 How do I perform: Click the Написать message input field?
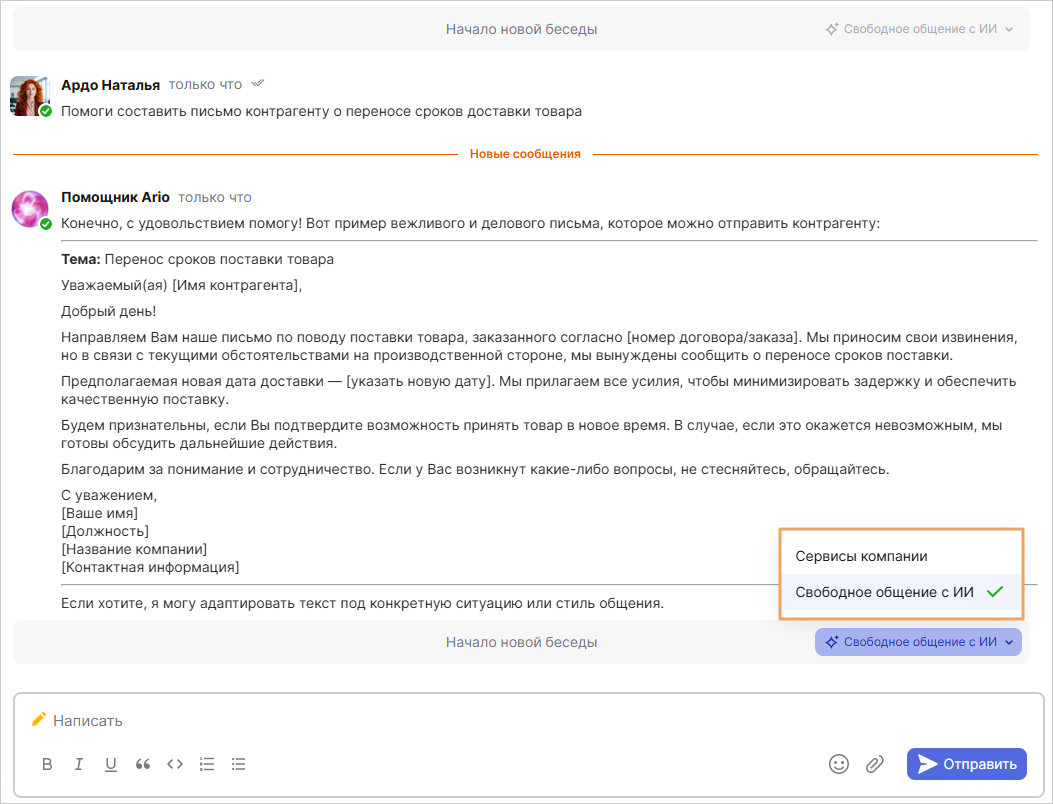coord(400,720)
